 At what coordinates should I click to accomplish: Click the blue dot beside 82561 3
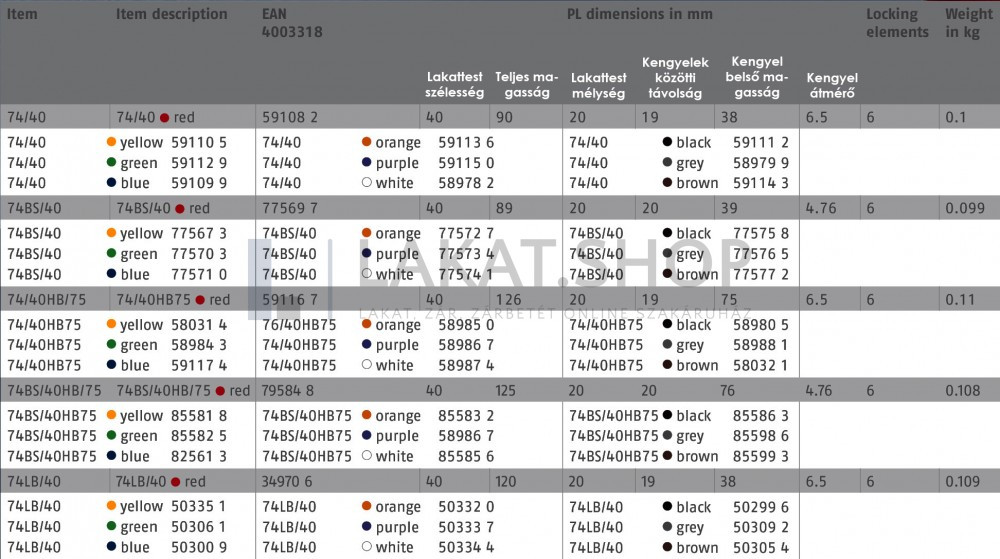click(x=111, y=456)
